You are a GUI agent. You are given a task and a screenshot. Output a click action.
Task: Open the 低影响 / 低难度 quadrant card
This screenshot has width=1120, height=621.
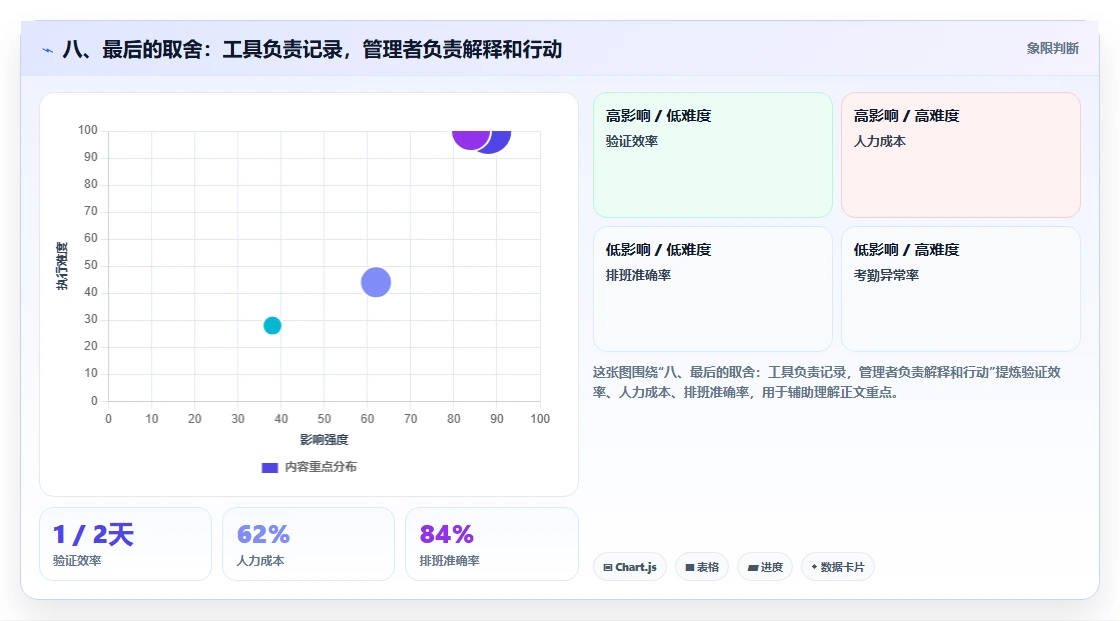point(713,289)
